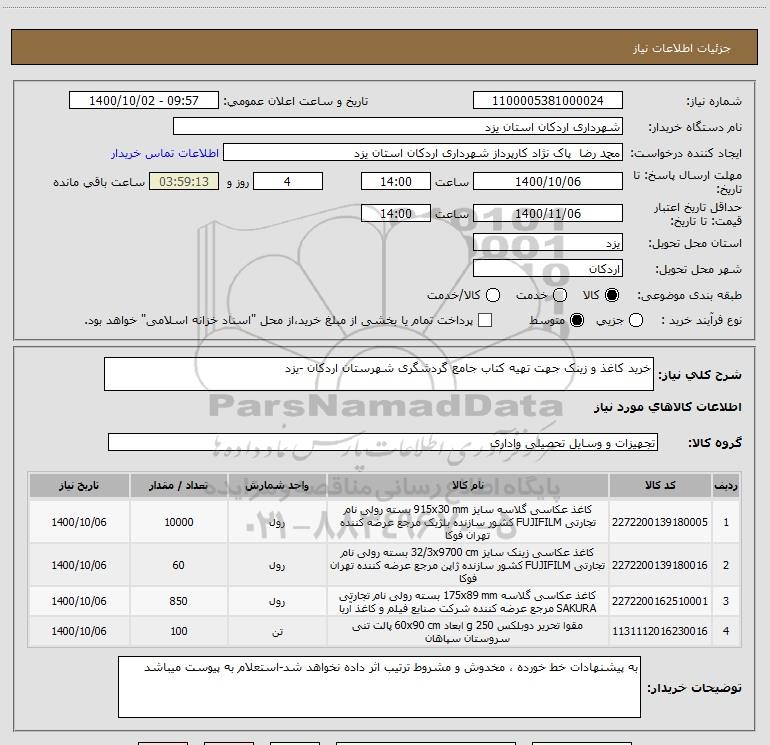Click product code 2272200139180016

click(660, 565)
